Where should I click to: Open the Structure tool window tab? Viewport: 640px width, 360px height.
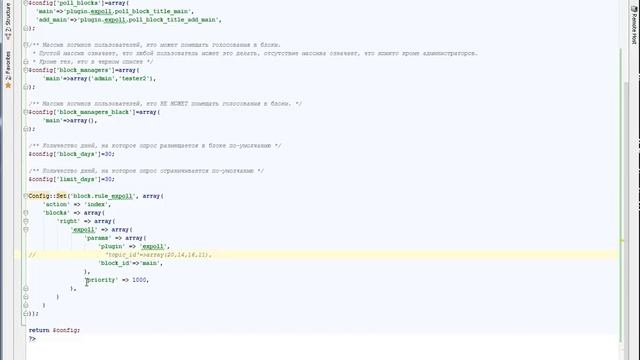pyautogui.click(x=8, y=20)
